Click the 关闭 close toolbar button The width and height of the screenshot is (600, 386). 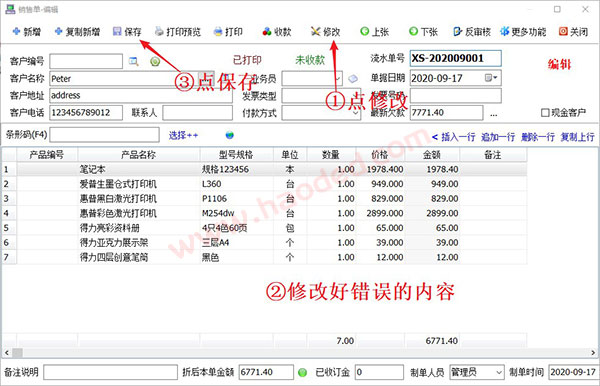point(573,32)
